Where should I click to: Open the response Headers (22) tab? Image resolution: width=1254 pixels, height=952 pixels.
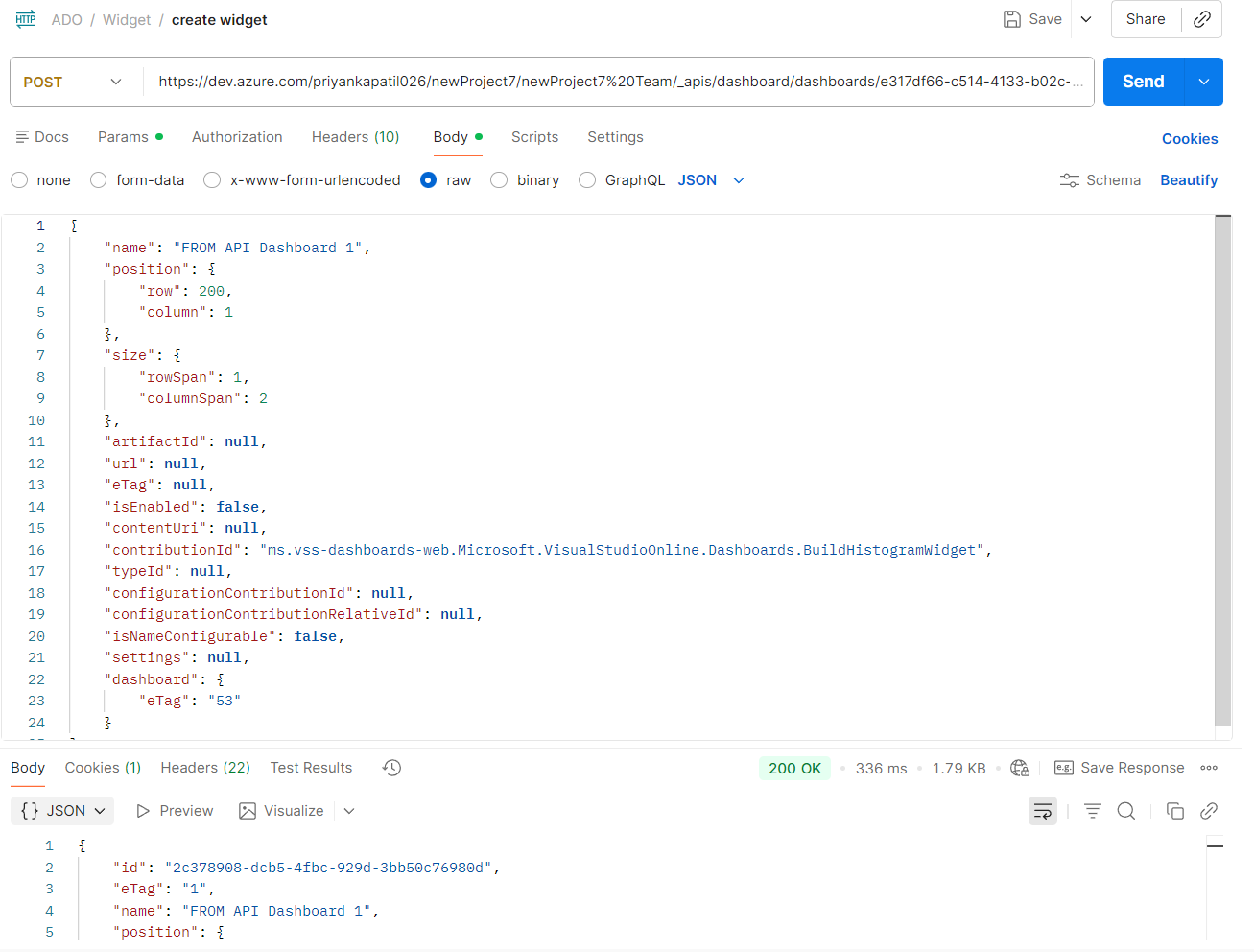205,768
